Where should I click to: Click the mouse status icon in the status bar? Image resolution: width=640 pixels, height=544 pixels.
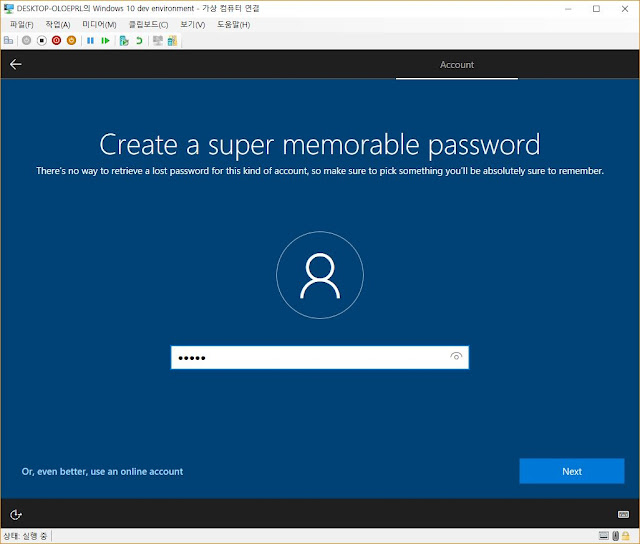click(x=616, y=536)
